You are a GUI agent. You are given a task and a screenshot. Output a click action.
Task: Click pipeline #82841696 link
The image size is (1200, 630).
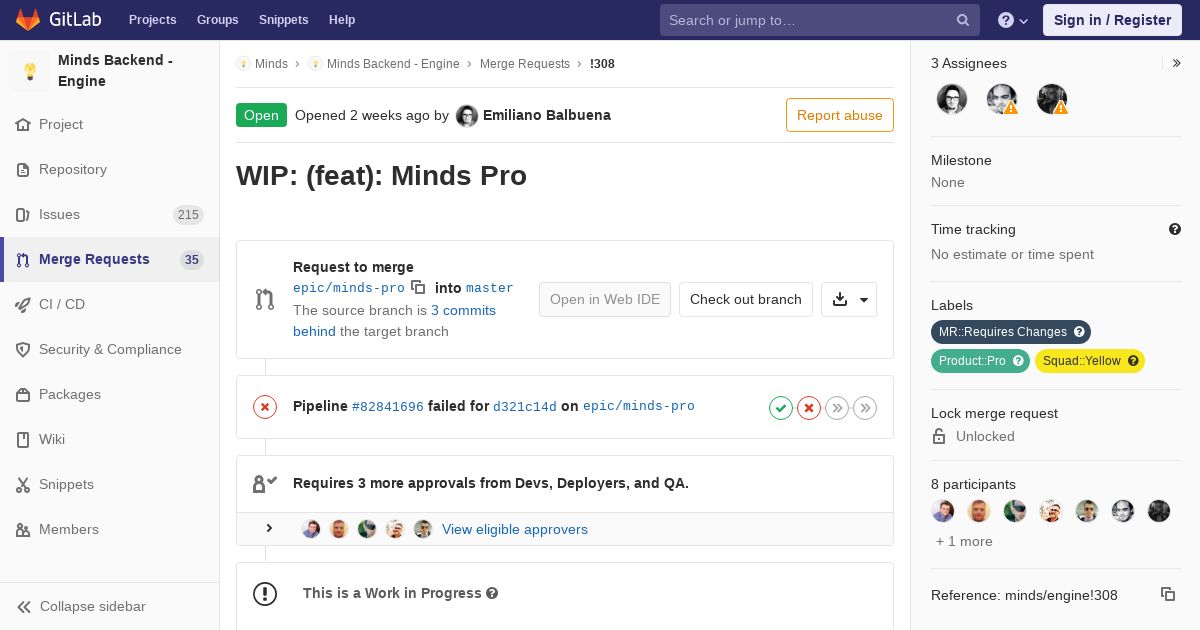388,407
